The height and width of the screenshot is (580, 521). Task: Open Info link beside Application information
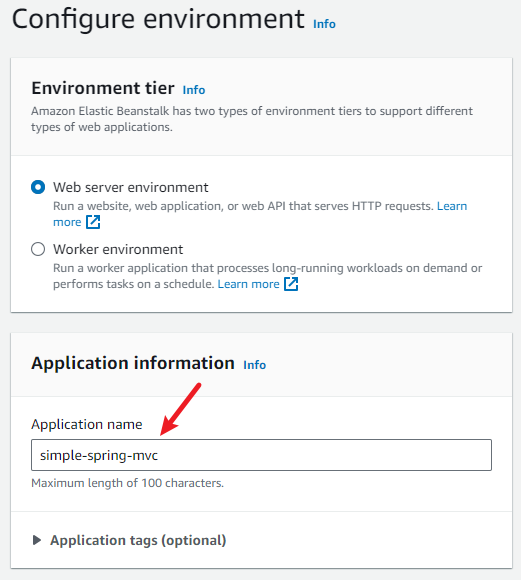pyautogui.click(x=255, y=365)
